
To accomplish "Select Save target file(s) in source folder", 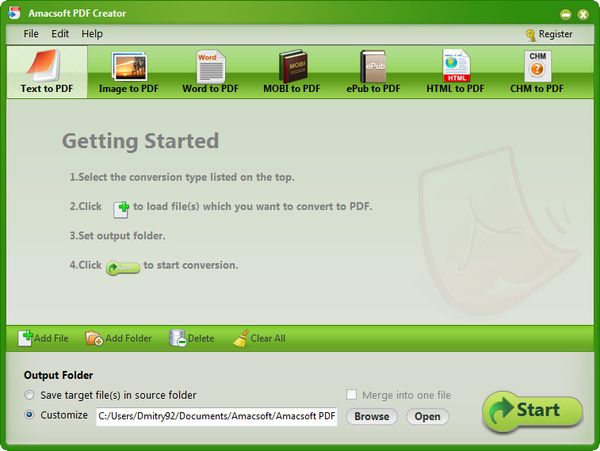I will pos(110,395).
